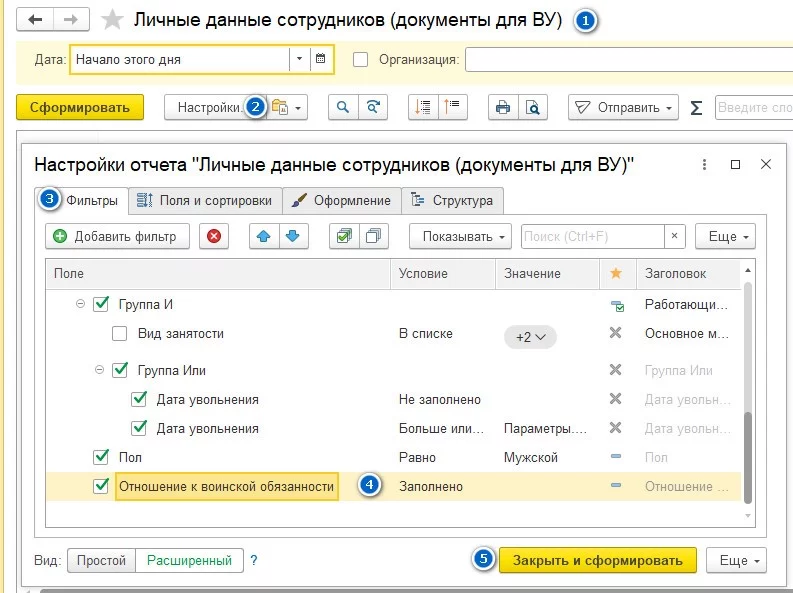
Task: Click the sigma sum icon
Action: [696, 107]
